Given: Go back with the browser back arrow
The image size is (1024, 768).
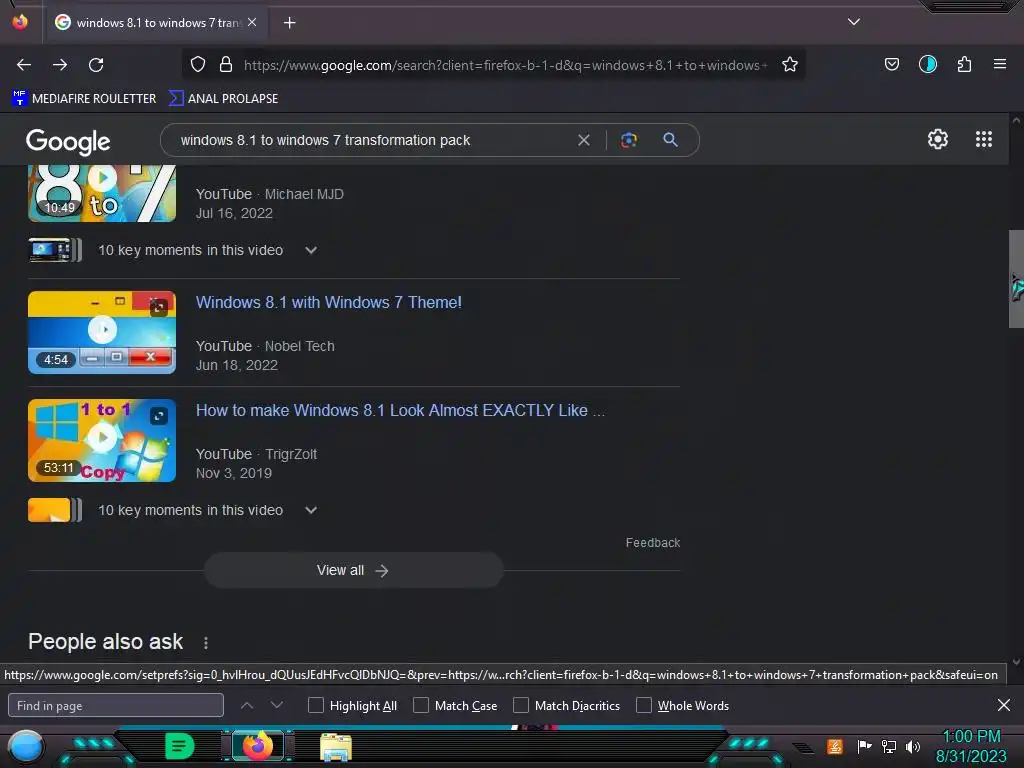Looking at the screenshot, I should tap(24, 65).
